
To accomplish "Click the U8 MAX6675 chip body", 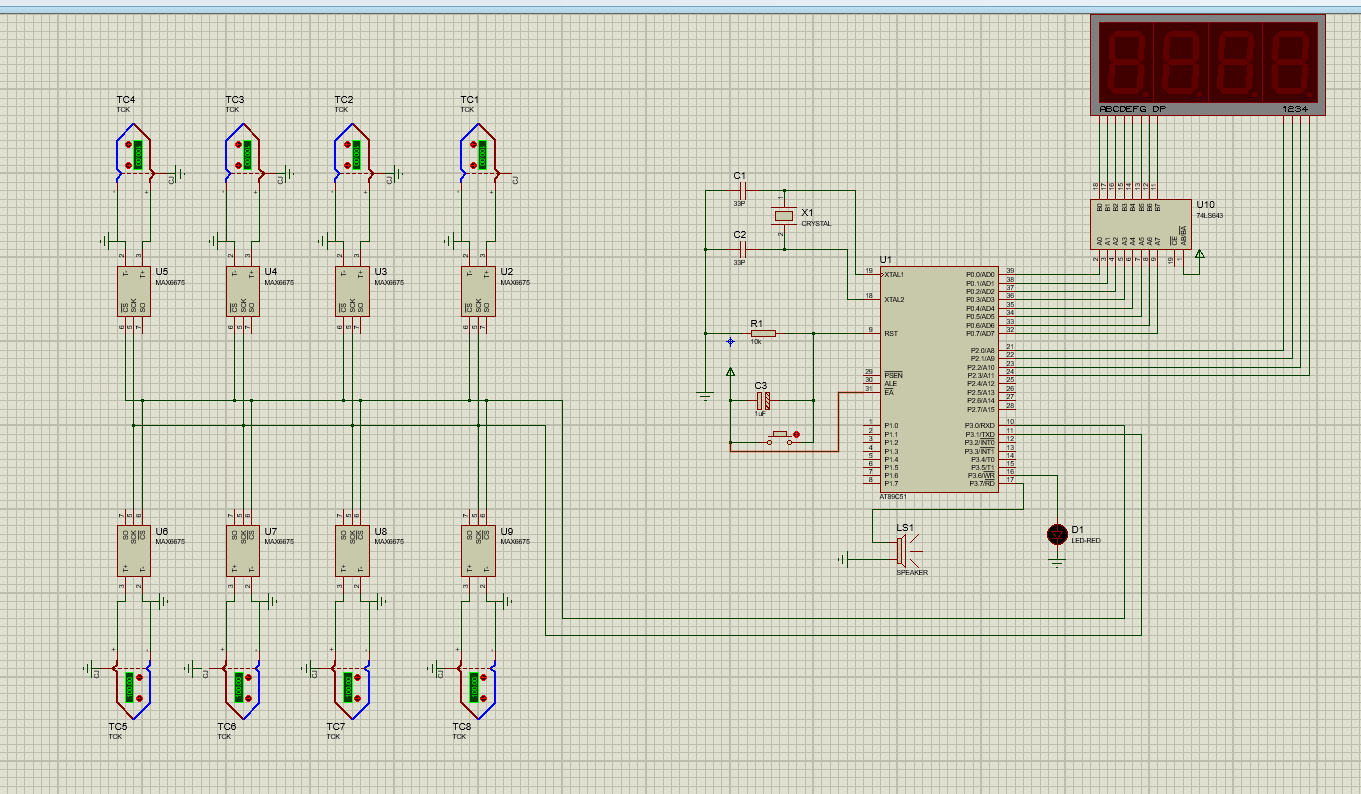I will point(353,551).
